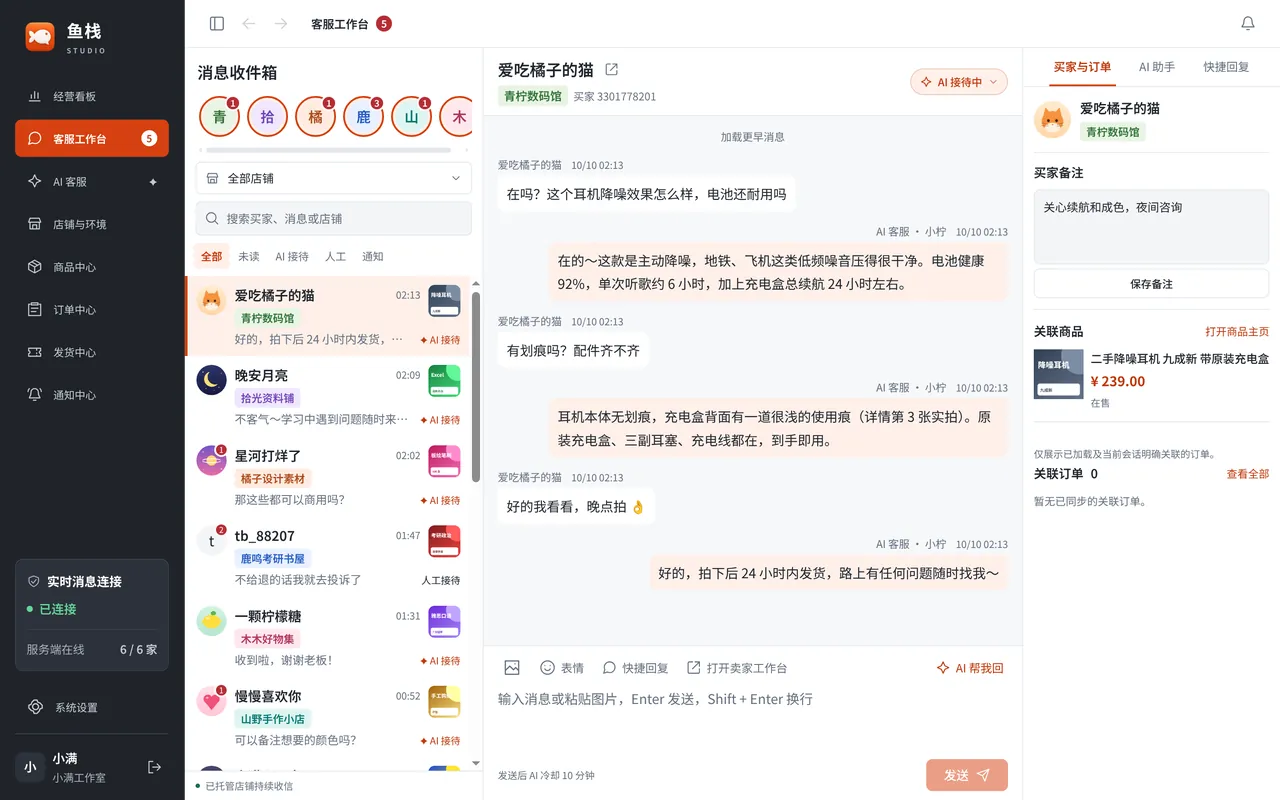Click 打开商品主页 link
Screen dimensions: 1280x800
click(1237, 332)
